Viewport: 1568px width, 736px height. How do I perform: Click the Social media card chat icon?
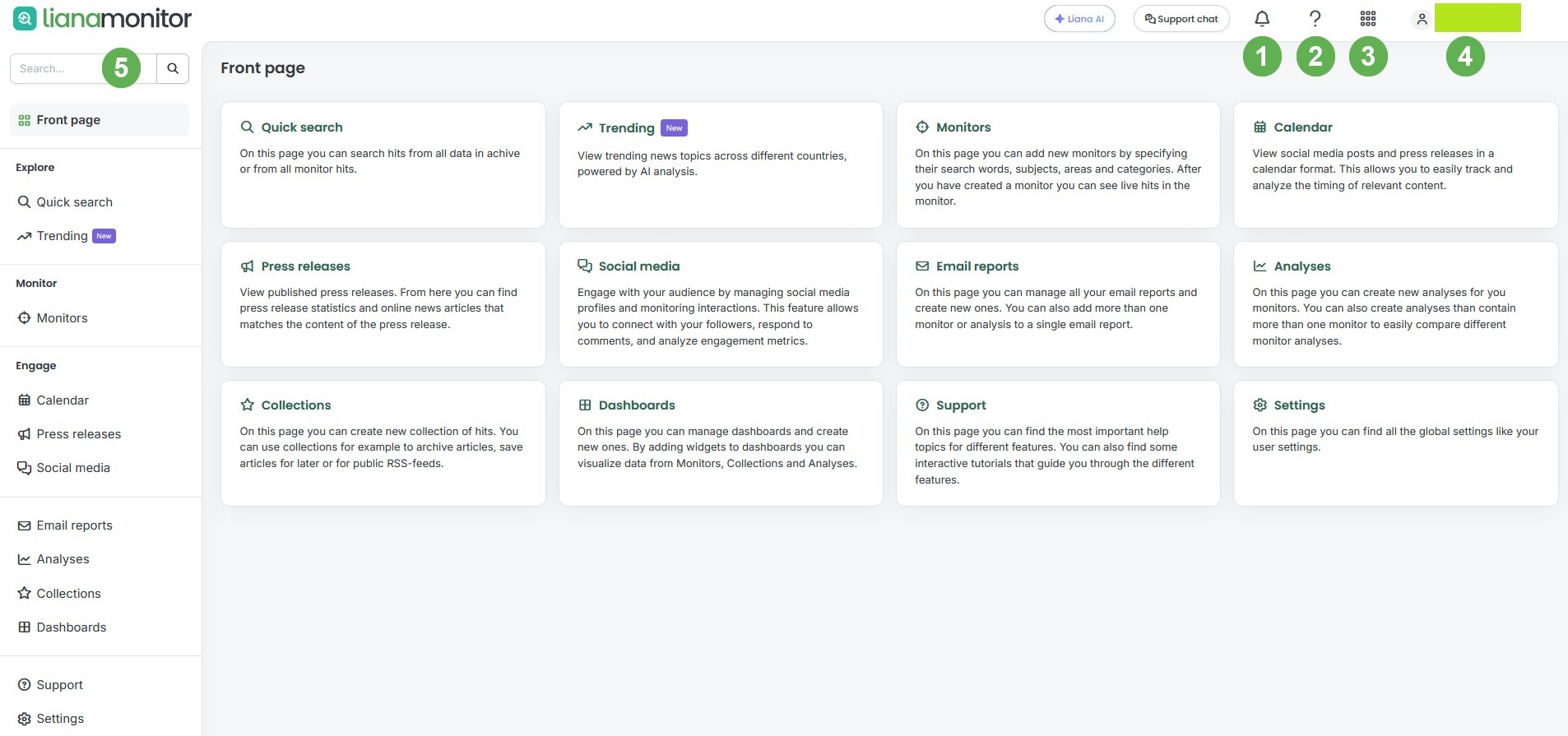(585, 266)
